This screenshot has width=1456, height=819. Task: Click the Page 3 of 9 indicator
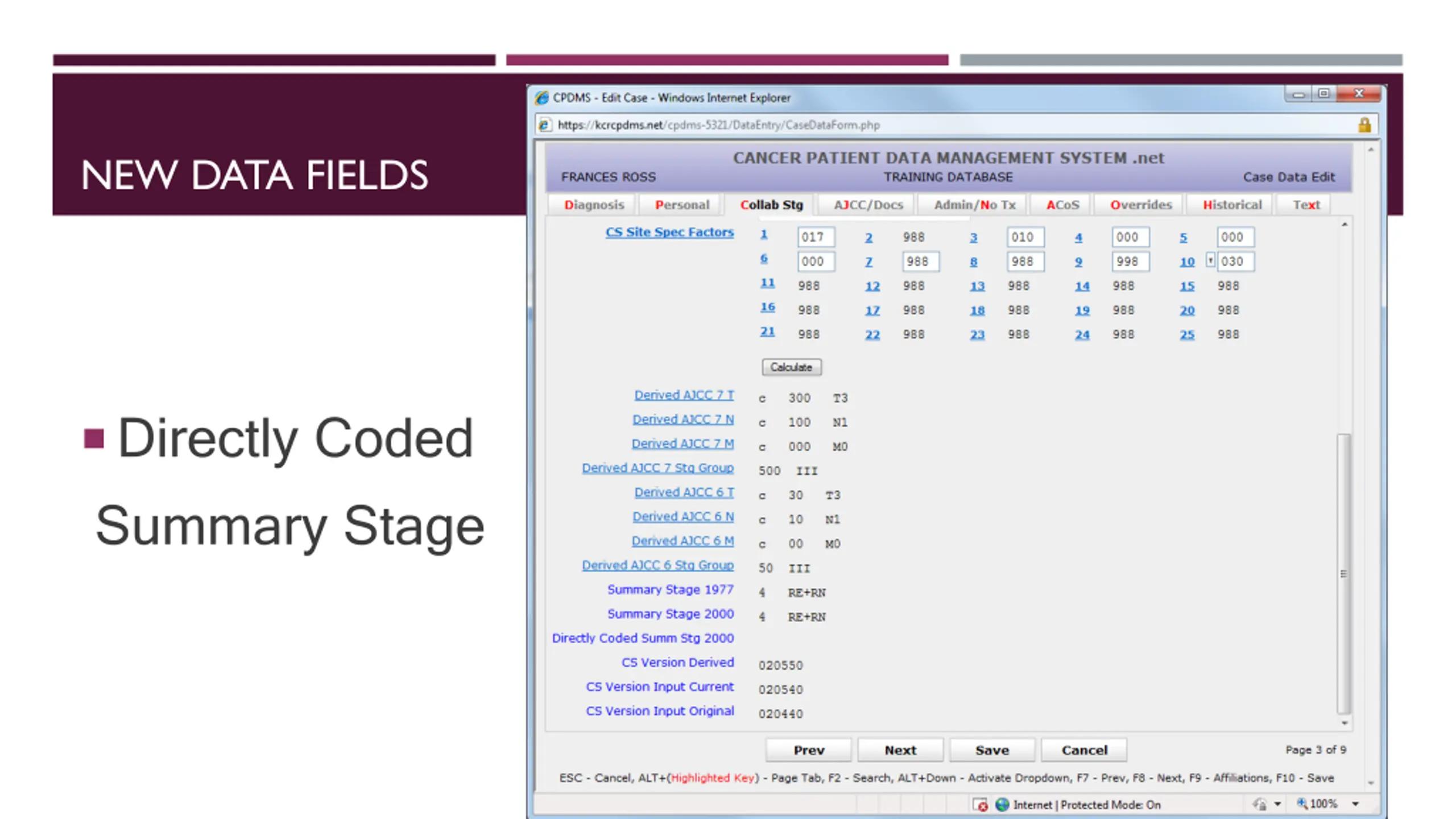pos(1316,750)
